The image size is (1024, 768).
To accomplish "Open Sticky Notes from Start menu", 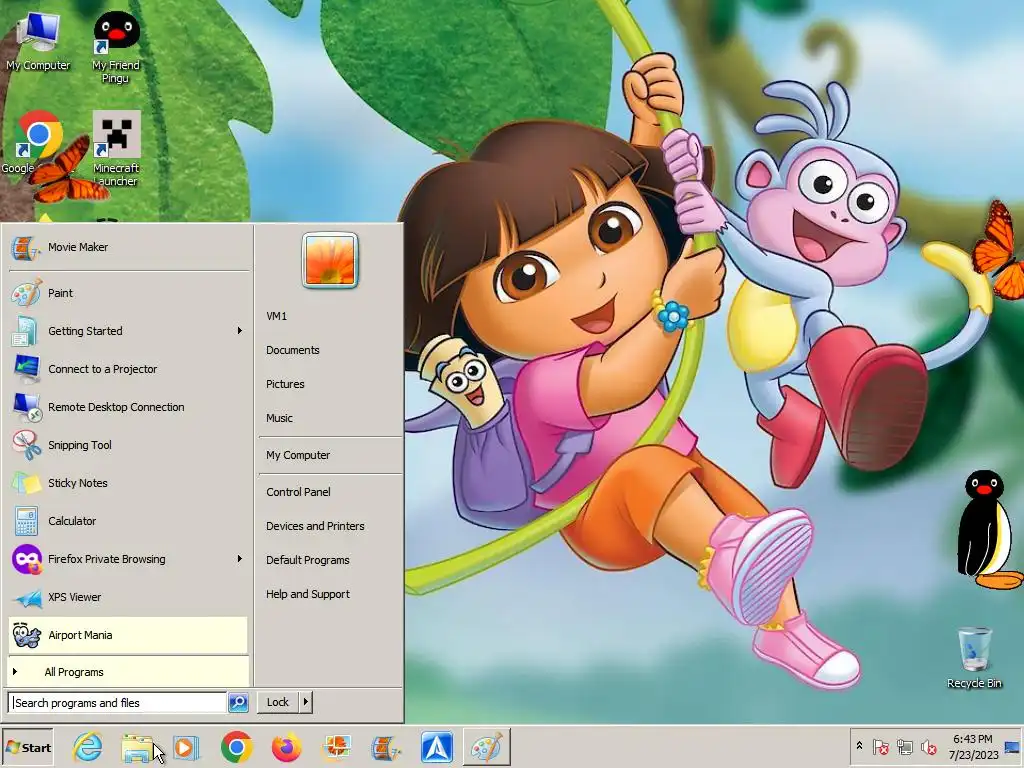I will 129,483.
